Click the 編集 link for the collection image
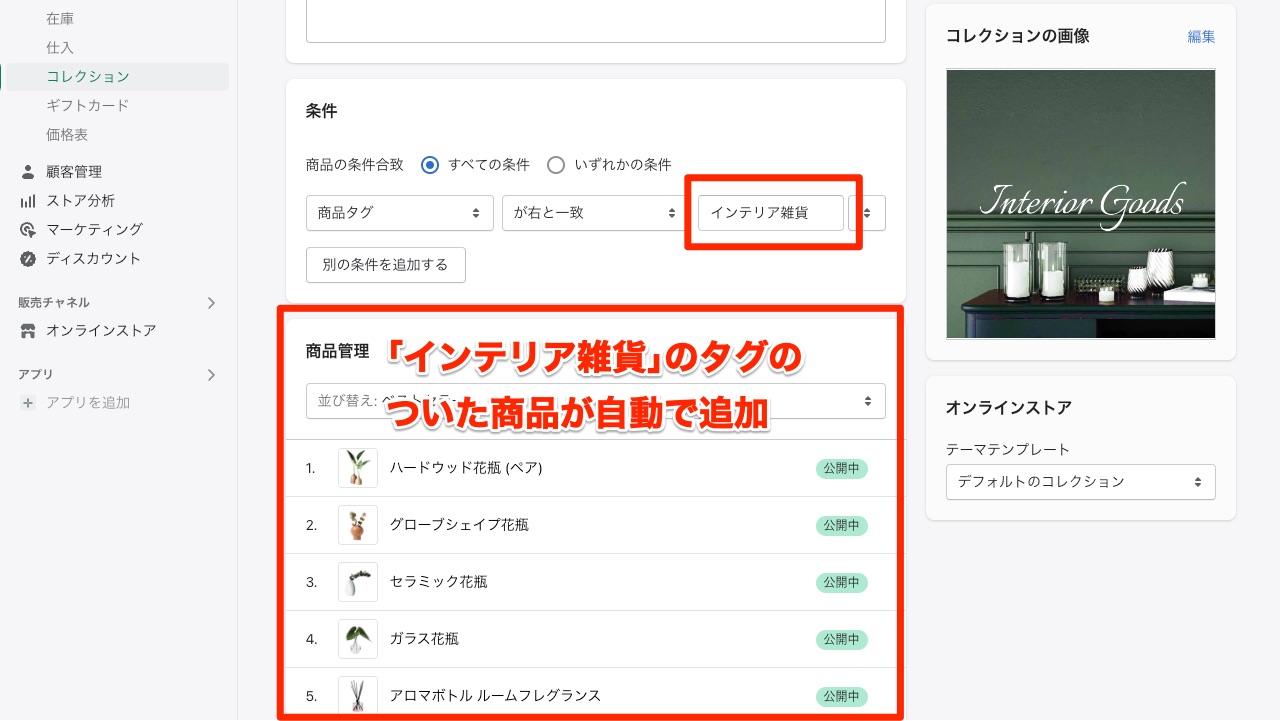1280x721 pixels. [x=1201, y=37]
